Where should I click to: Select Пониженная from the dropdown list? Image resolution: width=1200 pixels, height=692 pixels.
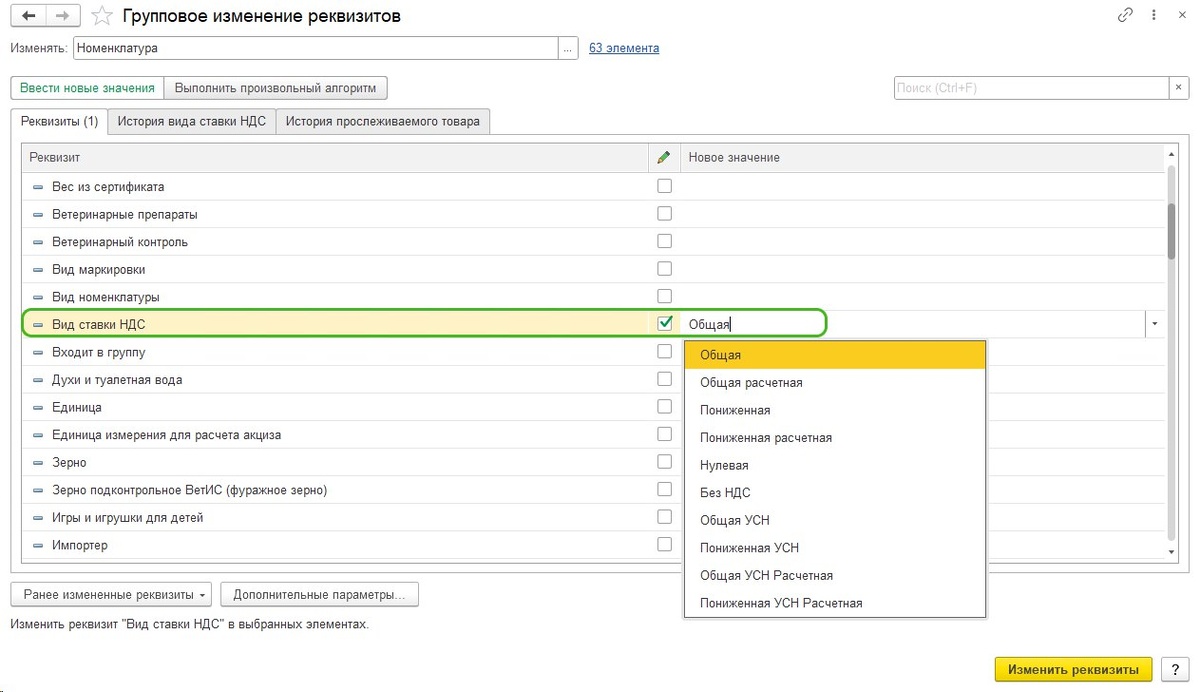pos(735,410)
